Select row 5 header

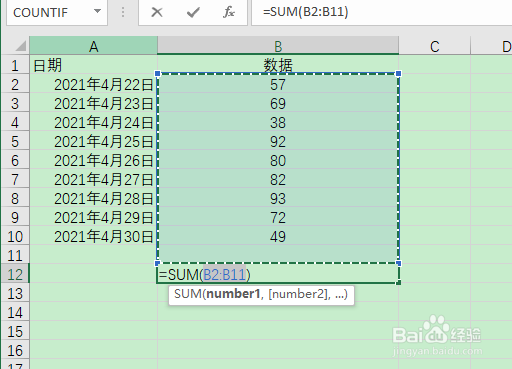tap(15, 141)
